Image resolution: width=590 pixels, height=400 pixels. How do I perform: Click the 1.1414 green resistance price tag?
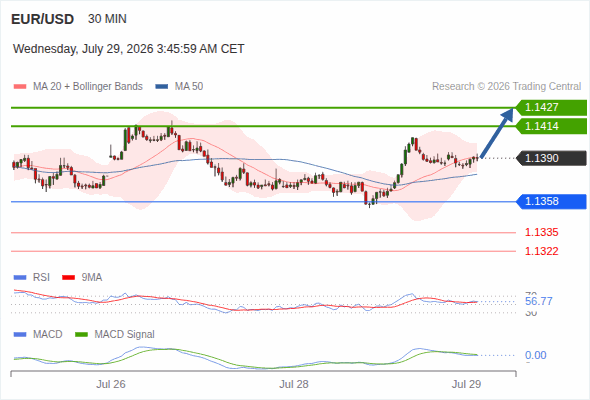(x=551, y=126)
